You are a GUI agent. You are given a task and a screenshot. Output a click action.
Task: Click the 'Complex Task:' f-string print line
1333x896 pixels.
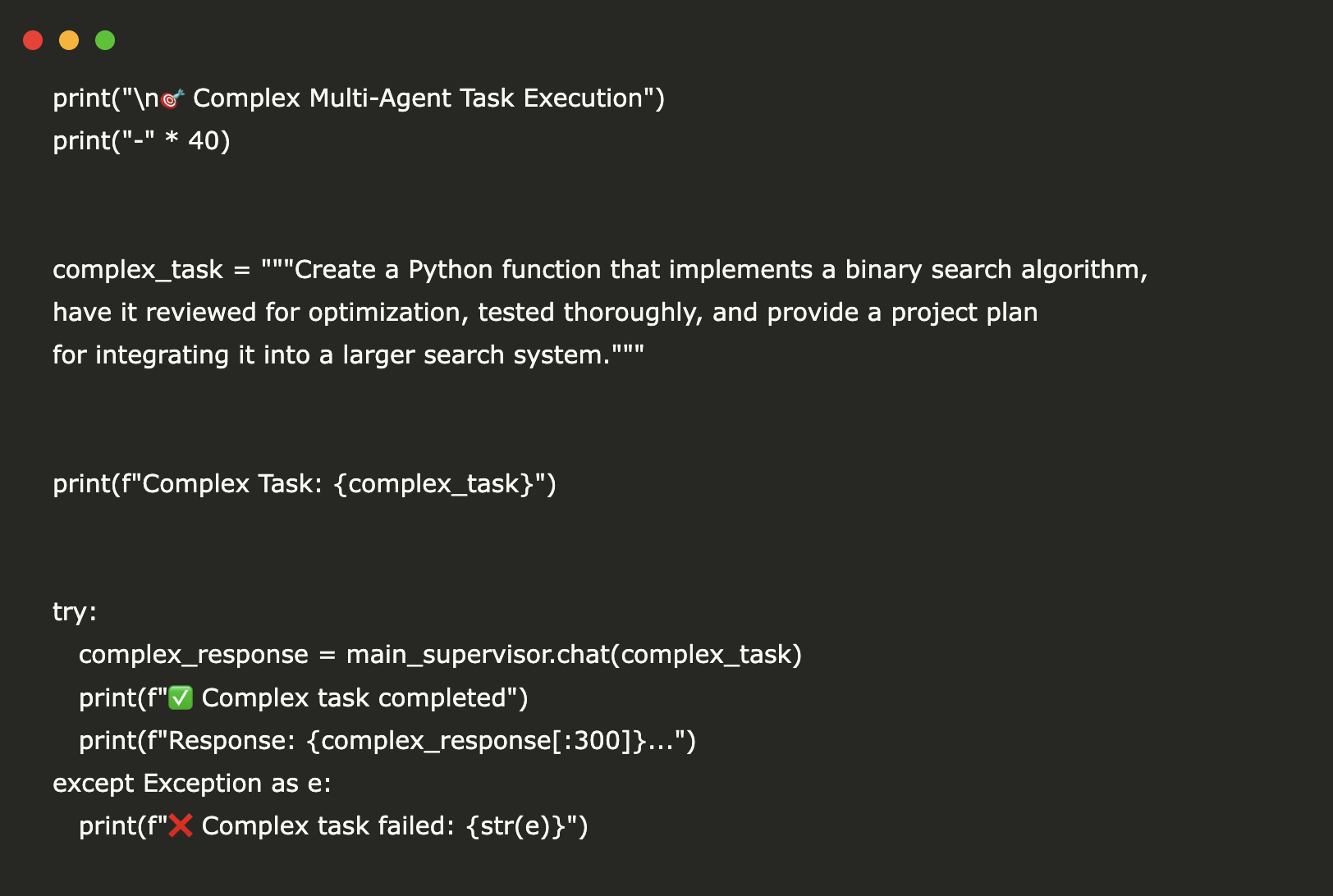point(304,484)
